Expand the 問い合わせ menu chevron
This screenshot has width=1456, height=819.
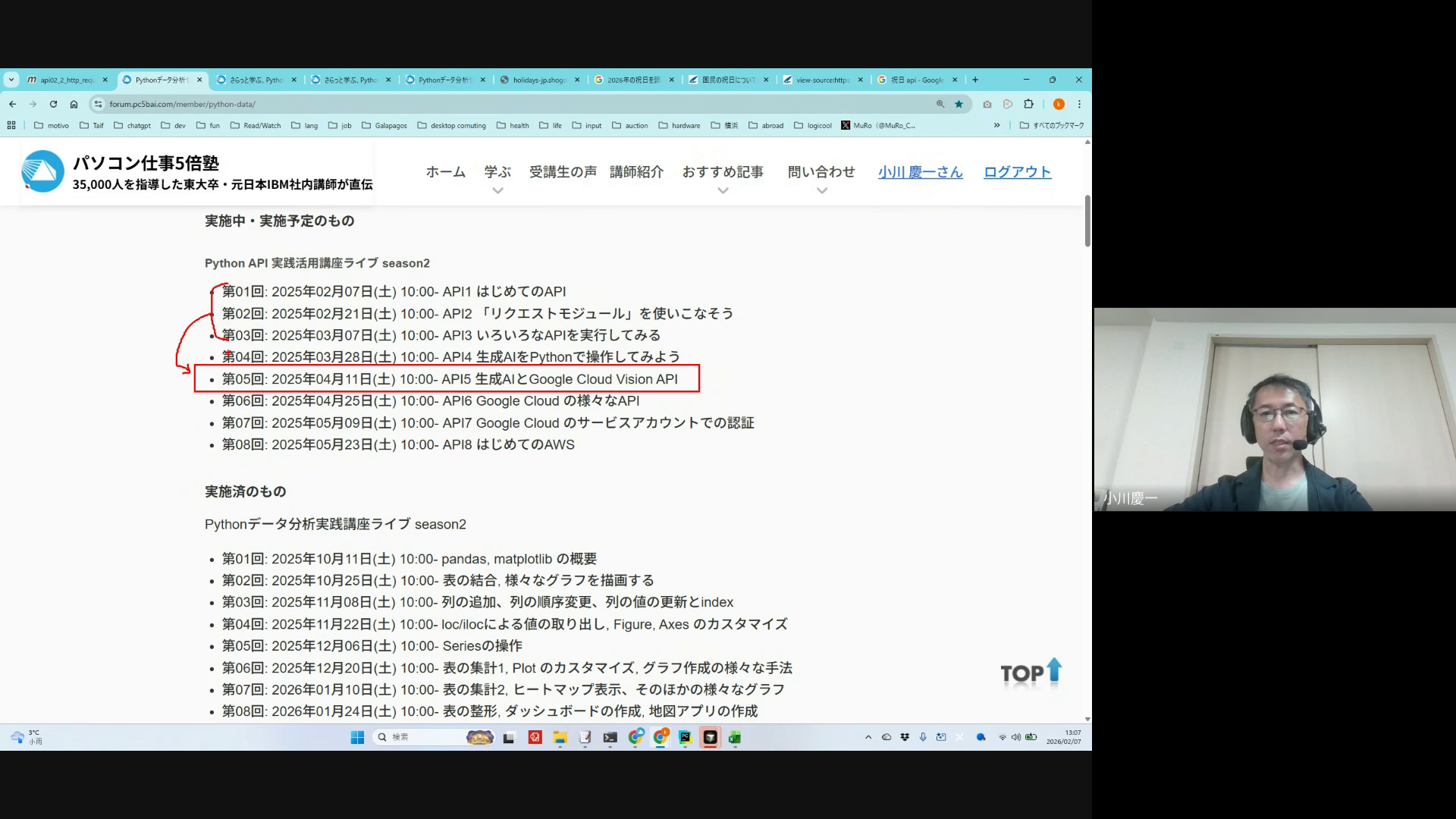[821, 190]
